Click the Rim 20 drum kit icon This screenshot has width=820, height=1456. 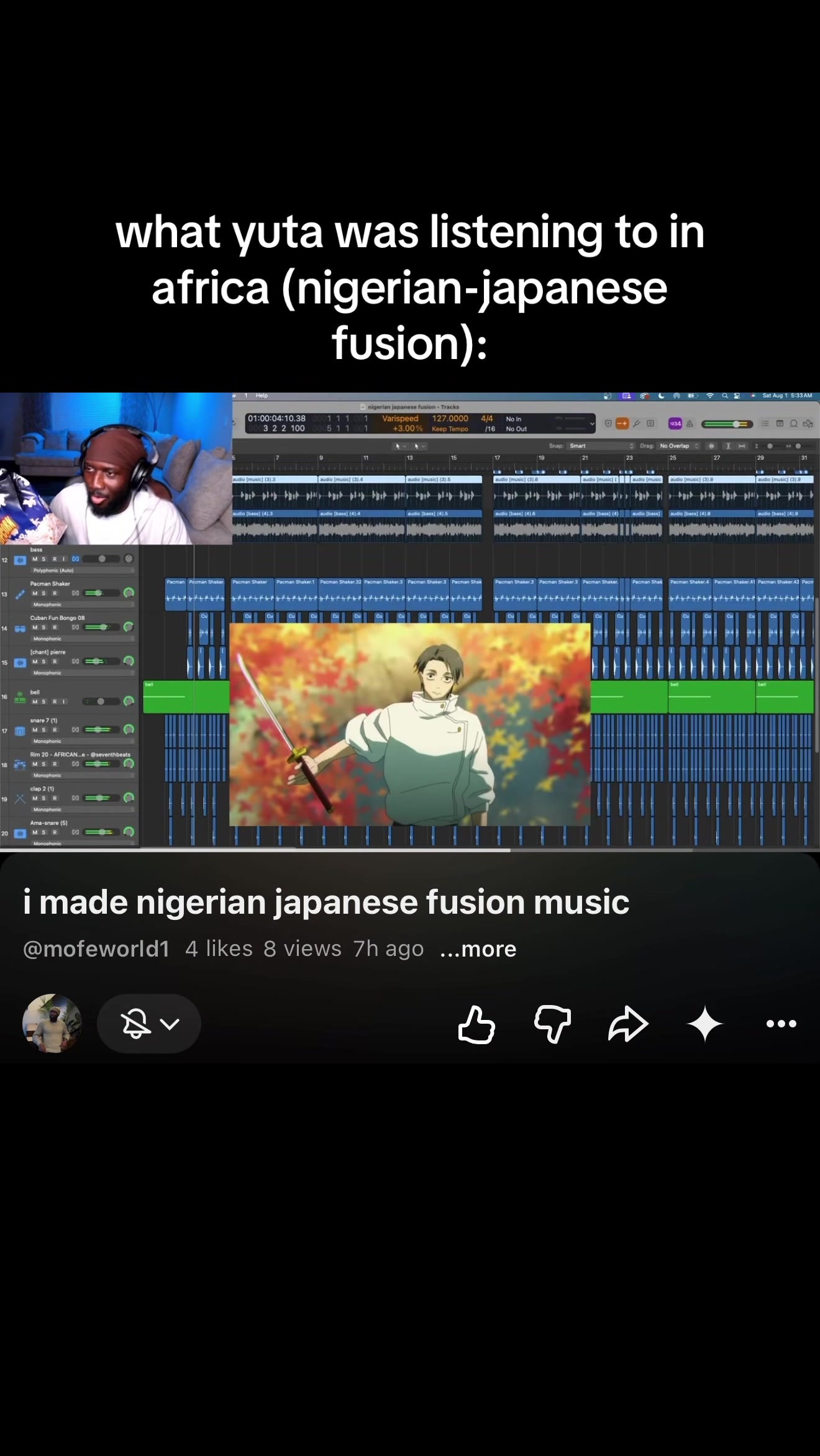tap(20, 765)
